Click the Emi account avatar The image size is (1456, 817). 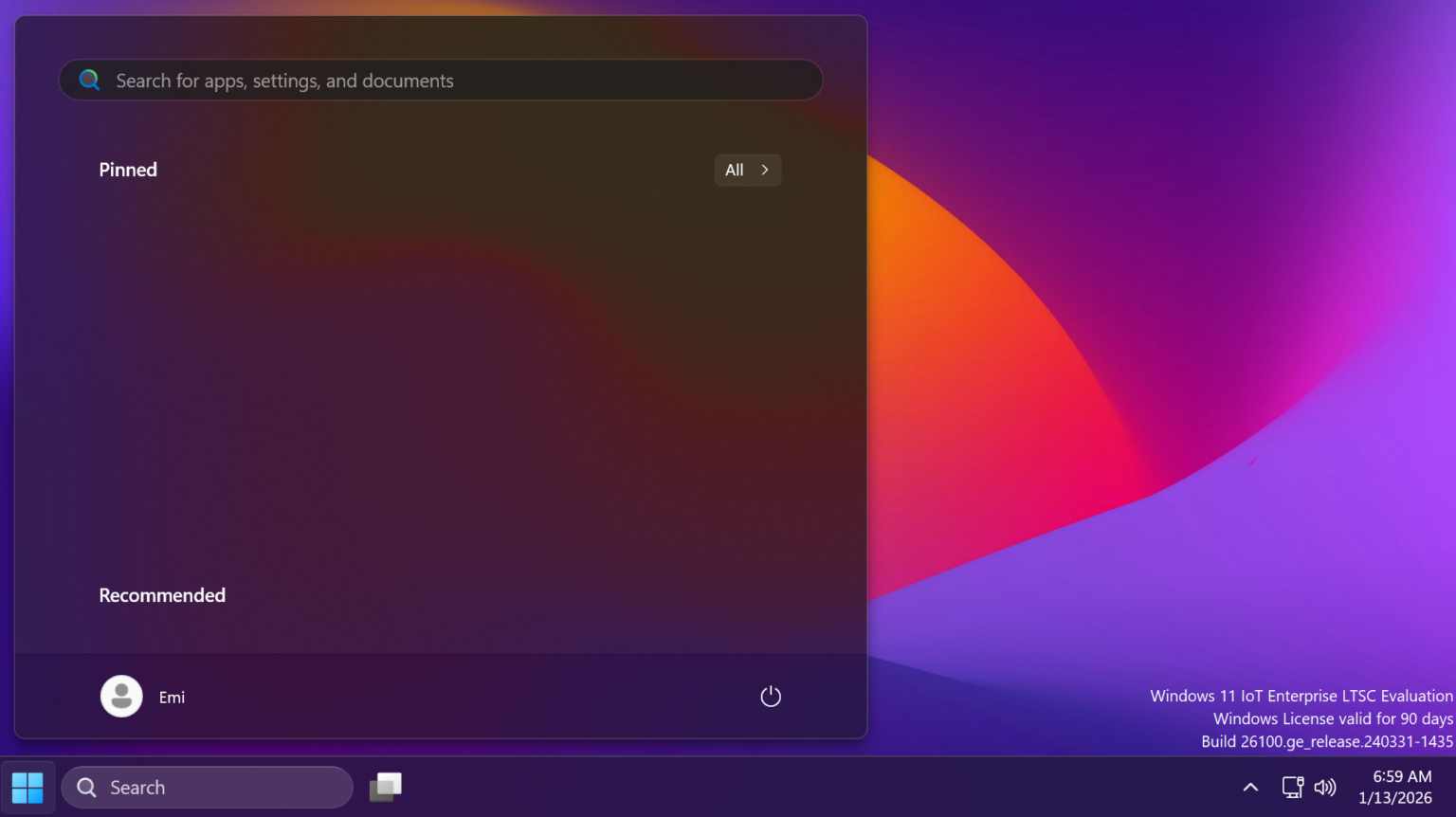121,696
